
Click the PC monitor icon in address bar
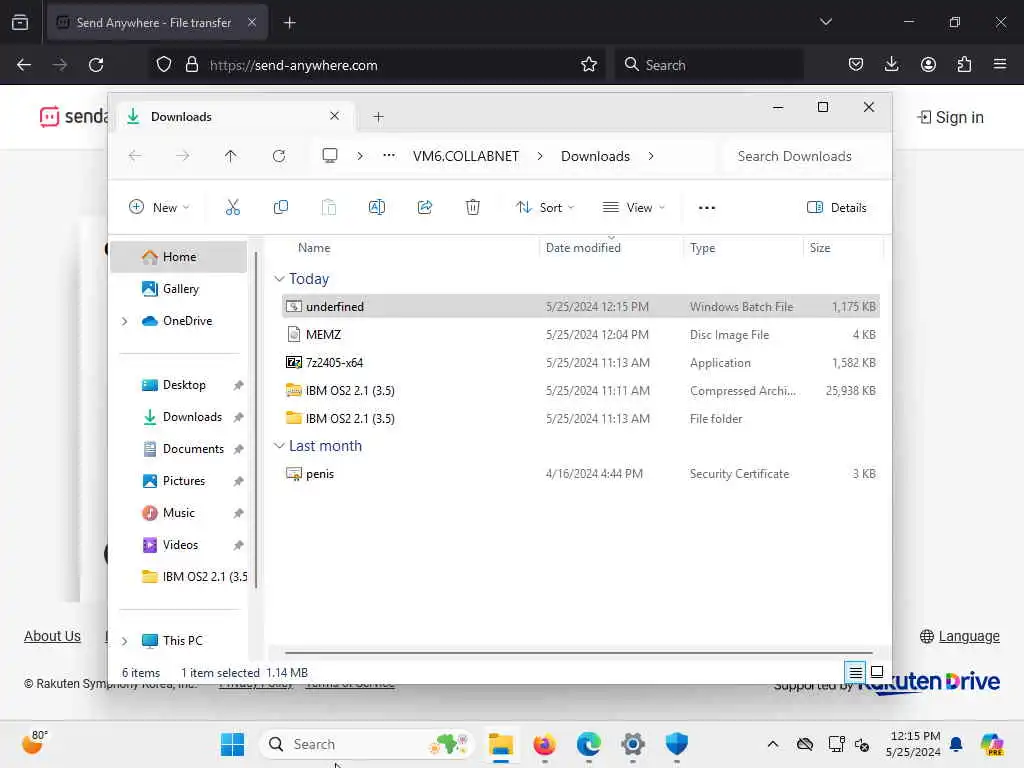[x=330, y=155]
